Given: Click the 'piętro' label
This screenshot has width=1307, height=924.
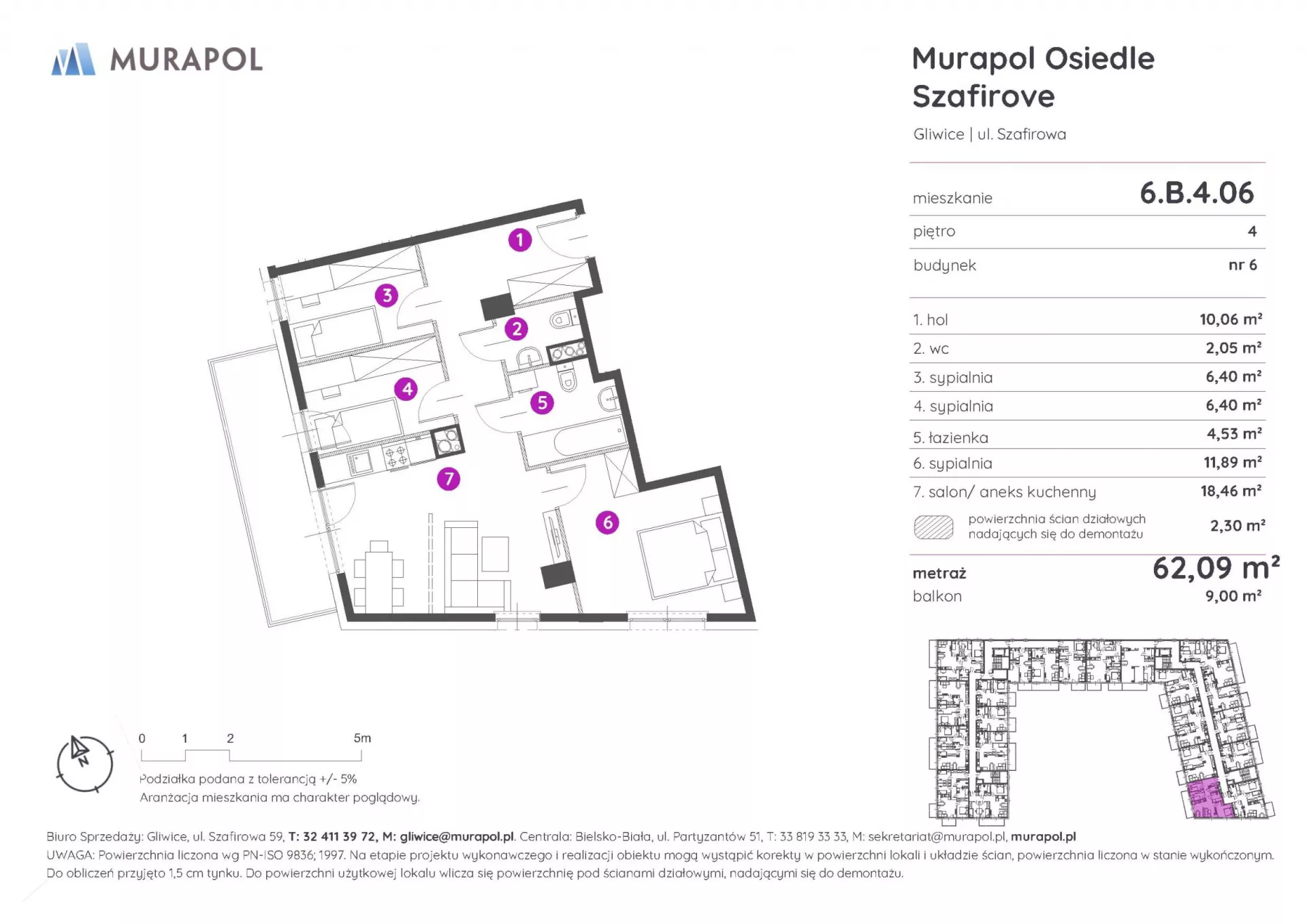Looking at the screenshot, I should [x=934, y=231].
